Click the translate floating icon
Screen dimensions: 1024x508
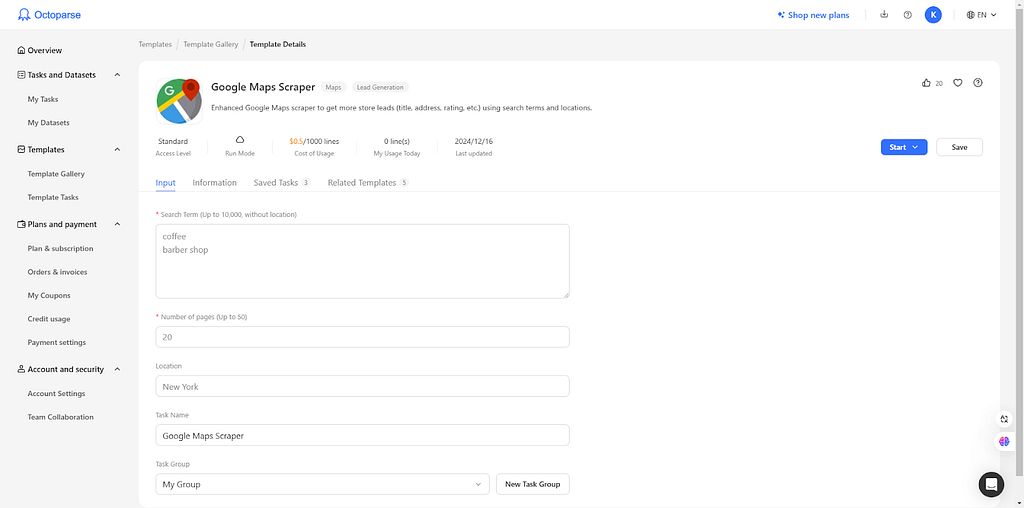click(1004, 419)
